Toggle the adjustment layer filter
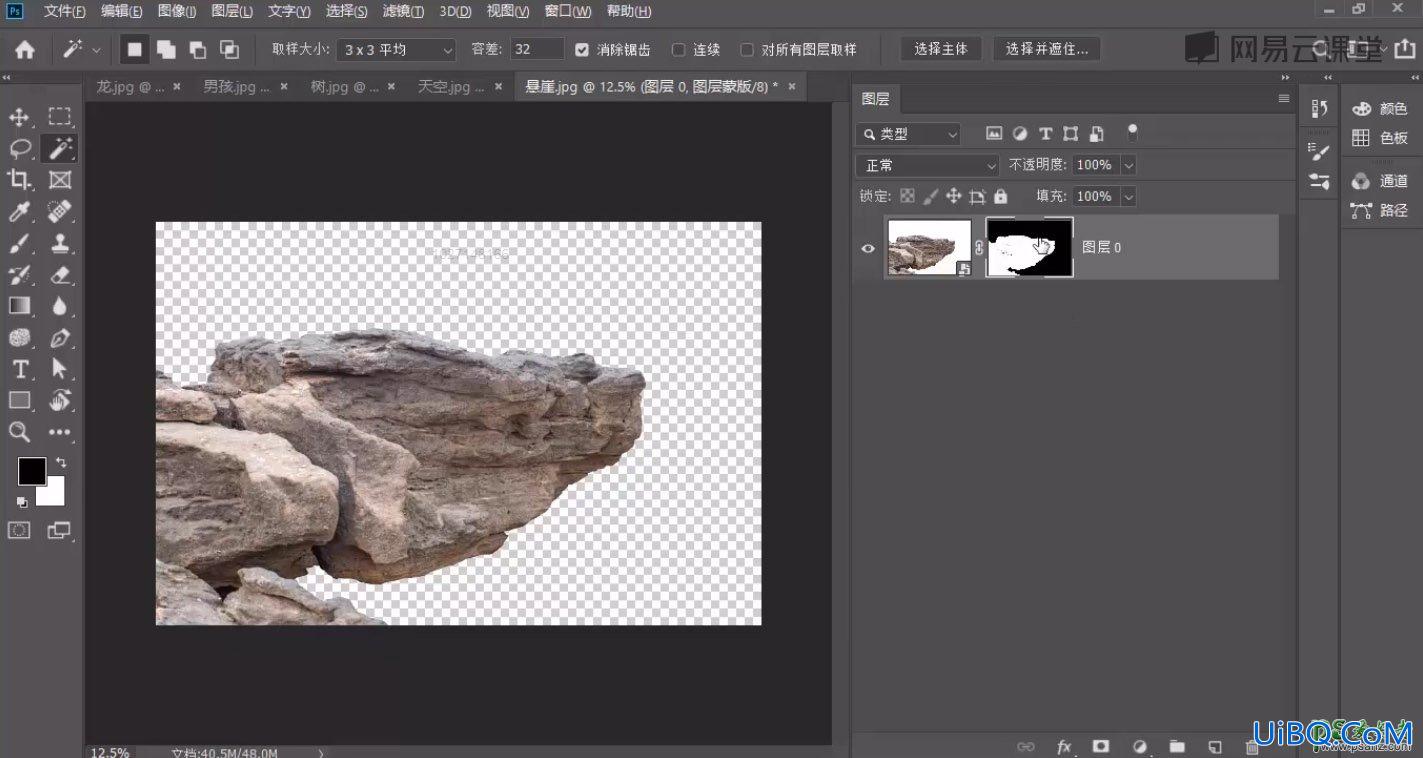1423x758 pixels. [1020, 133]
